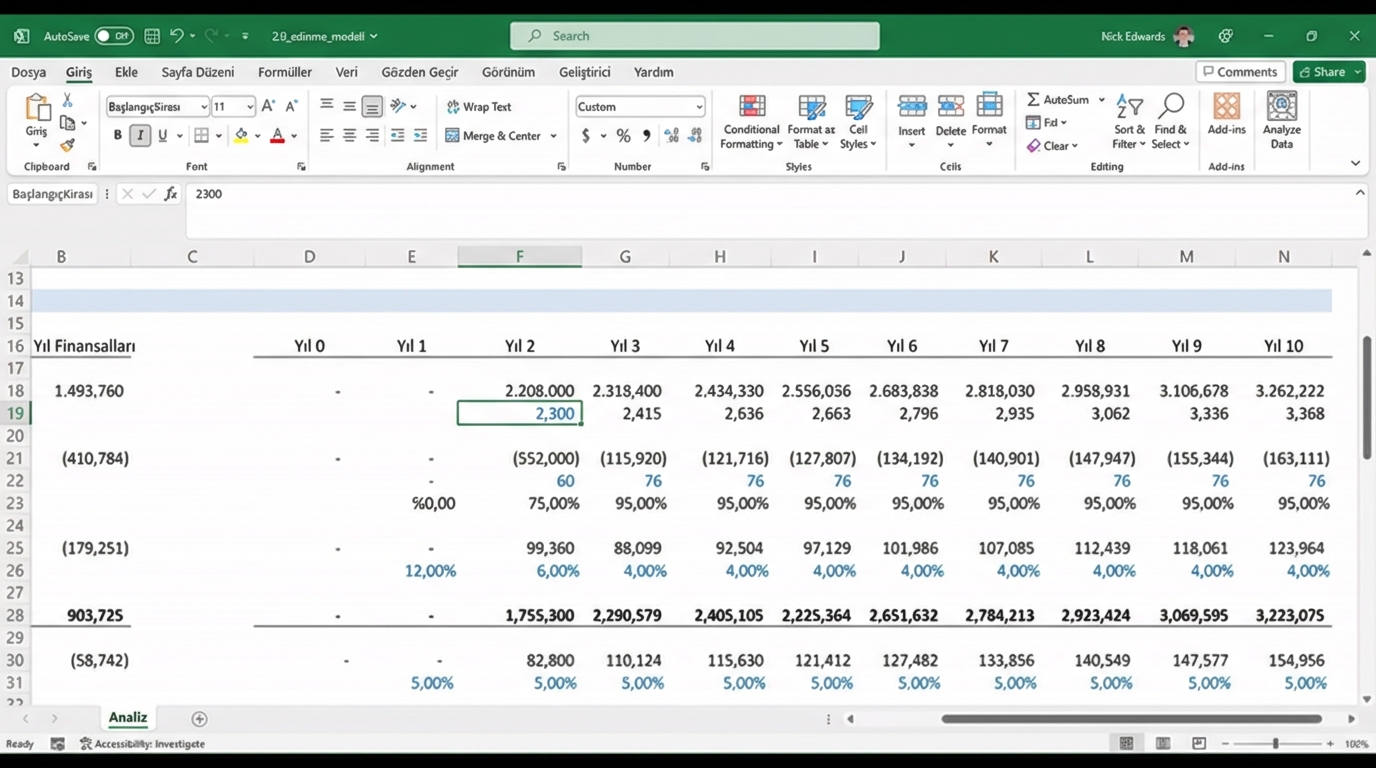Open Format as Table gallery
The width and height of the screenshot is (1376, 768).
coord(810,108)
